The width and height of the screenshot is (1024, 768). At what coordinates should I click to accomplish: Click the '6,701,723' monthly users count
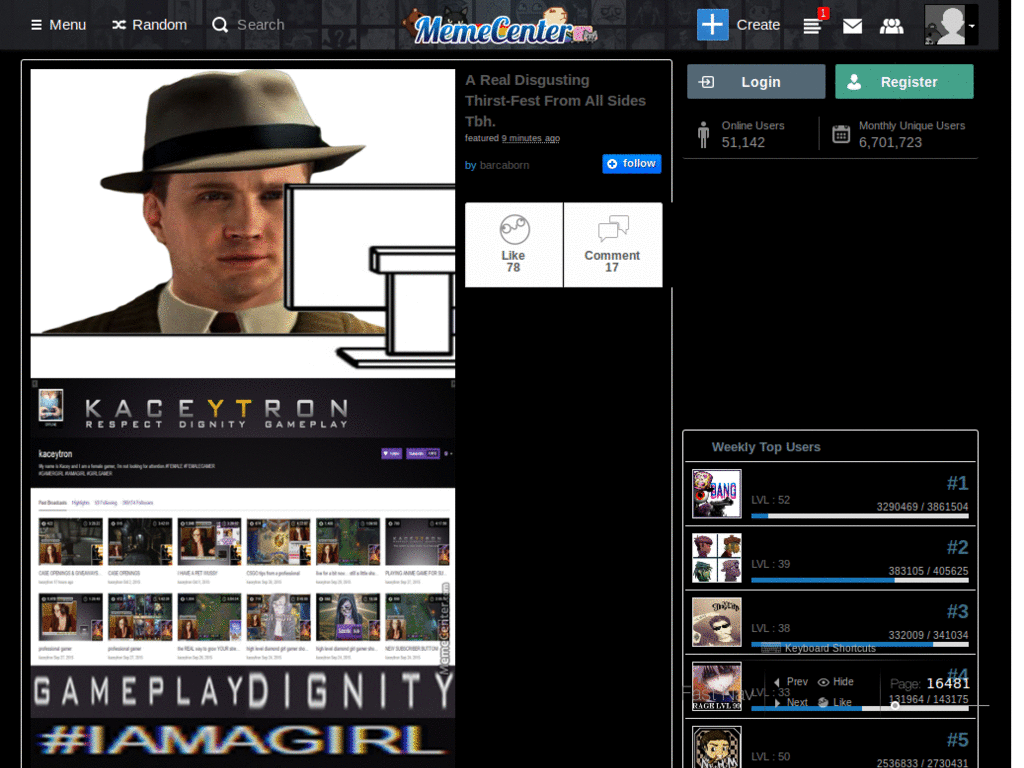890,142
